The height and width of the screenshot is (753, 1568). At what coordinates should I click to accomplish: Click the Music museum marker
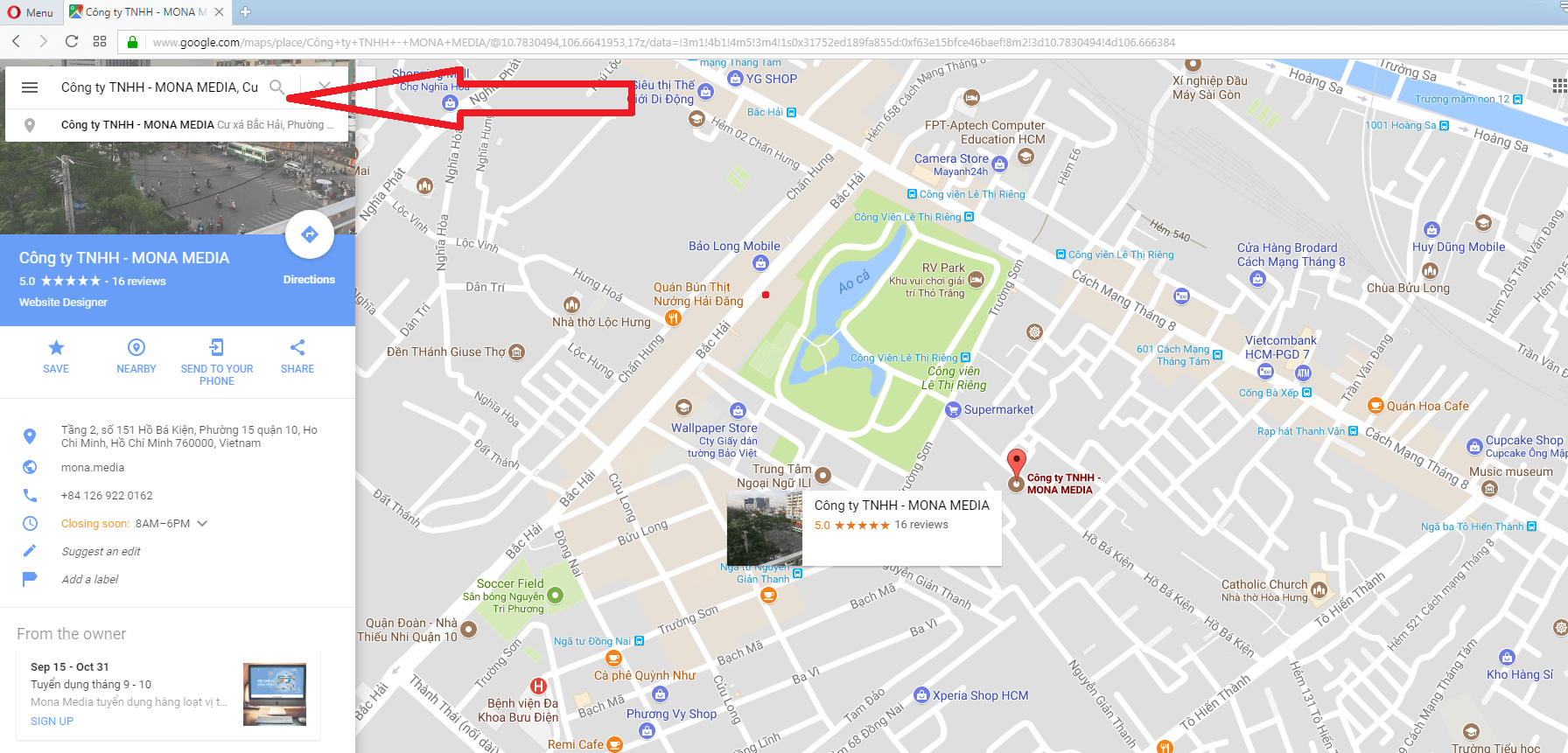[1490, 489]
